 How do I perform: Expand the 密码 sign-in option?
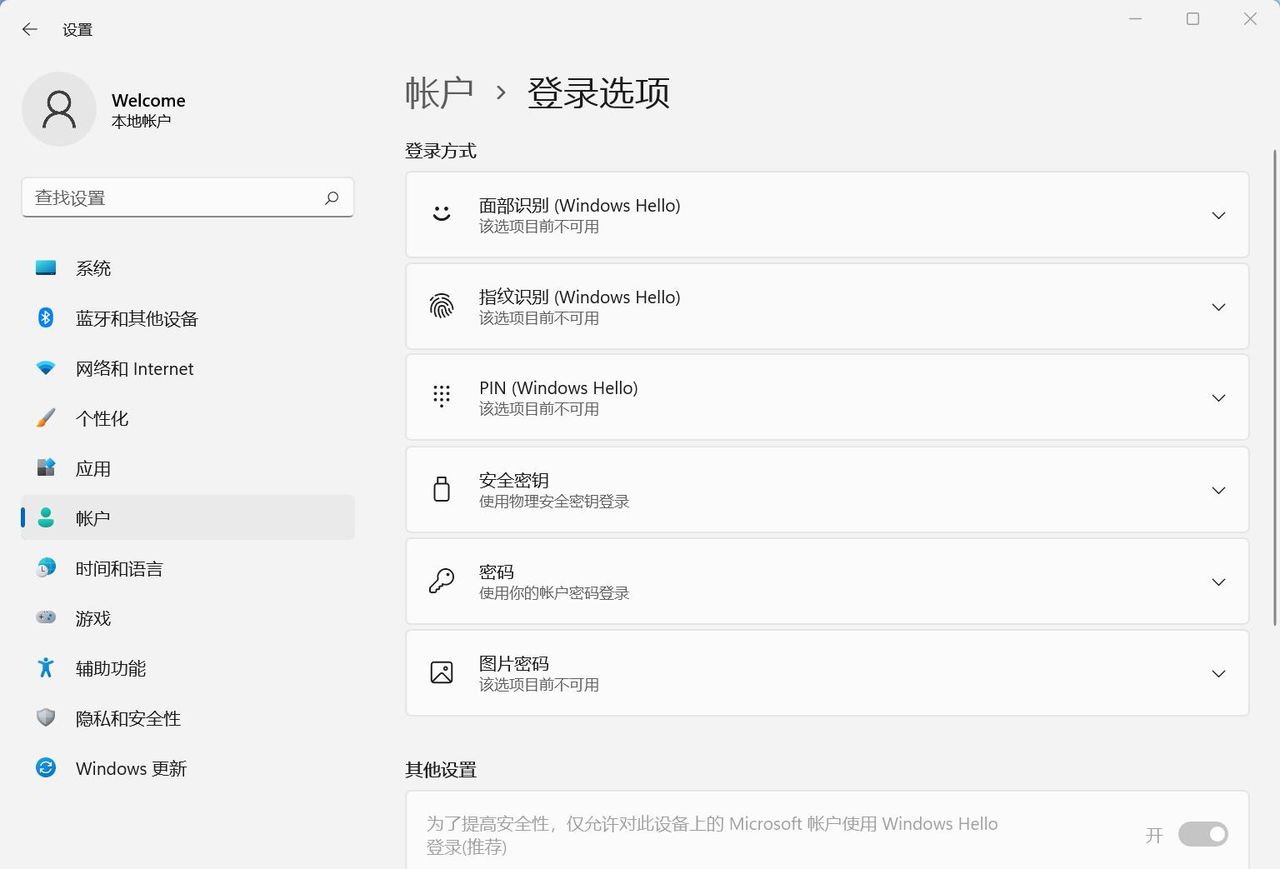point(1218,581)
